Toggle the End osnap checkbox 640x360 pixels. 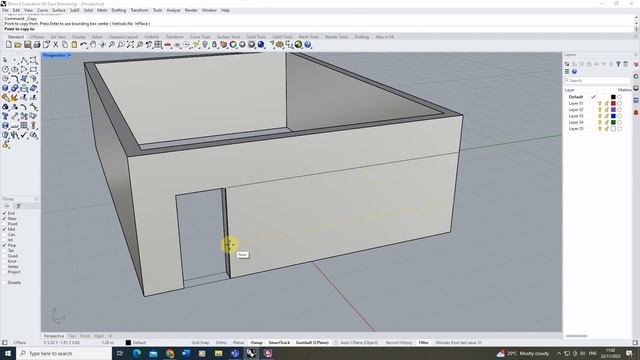tap(4, 213)
